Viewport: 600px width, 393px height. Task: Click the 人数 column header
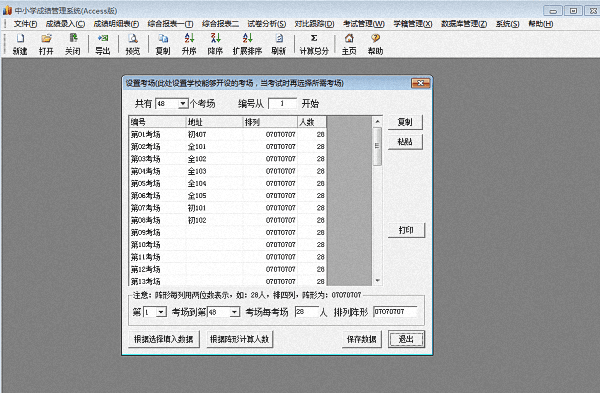pyautogui.click(x=312, y=122)
